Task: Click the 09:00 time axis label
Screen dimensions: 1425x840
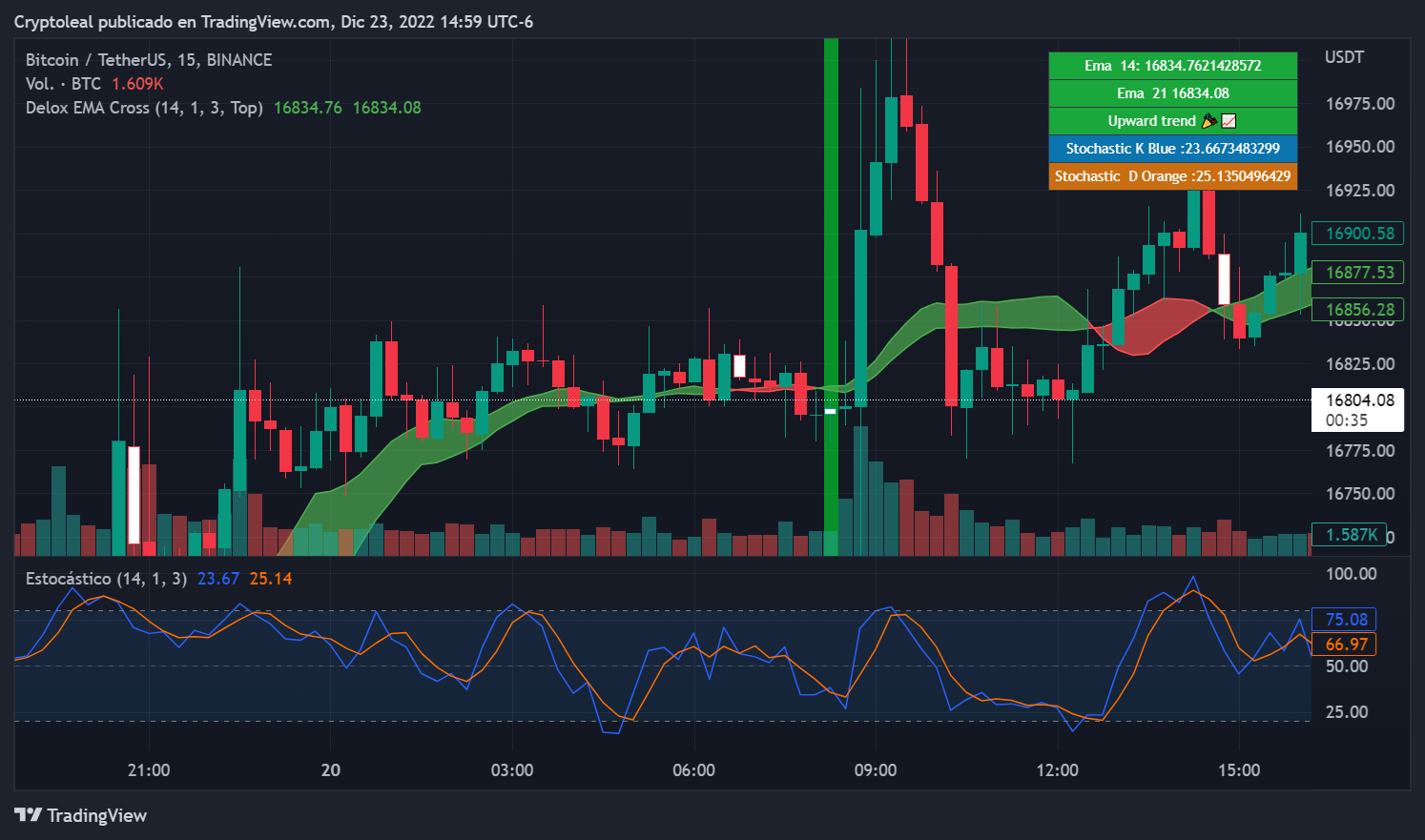Action: pos(876,770)
